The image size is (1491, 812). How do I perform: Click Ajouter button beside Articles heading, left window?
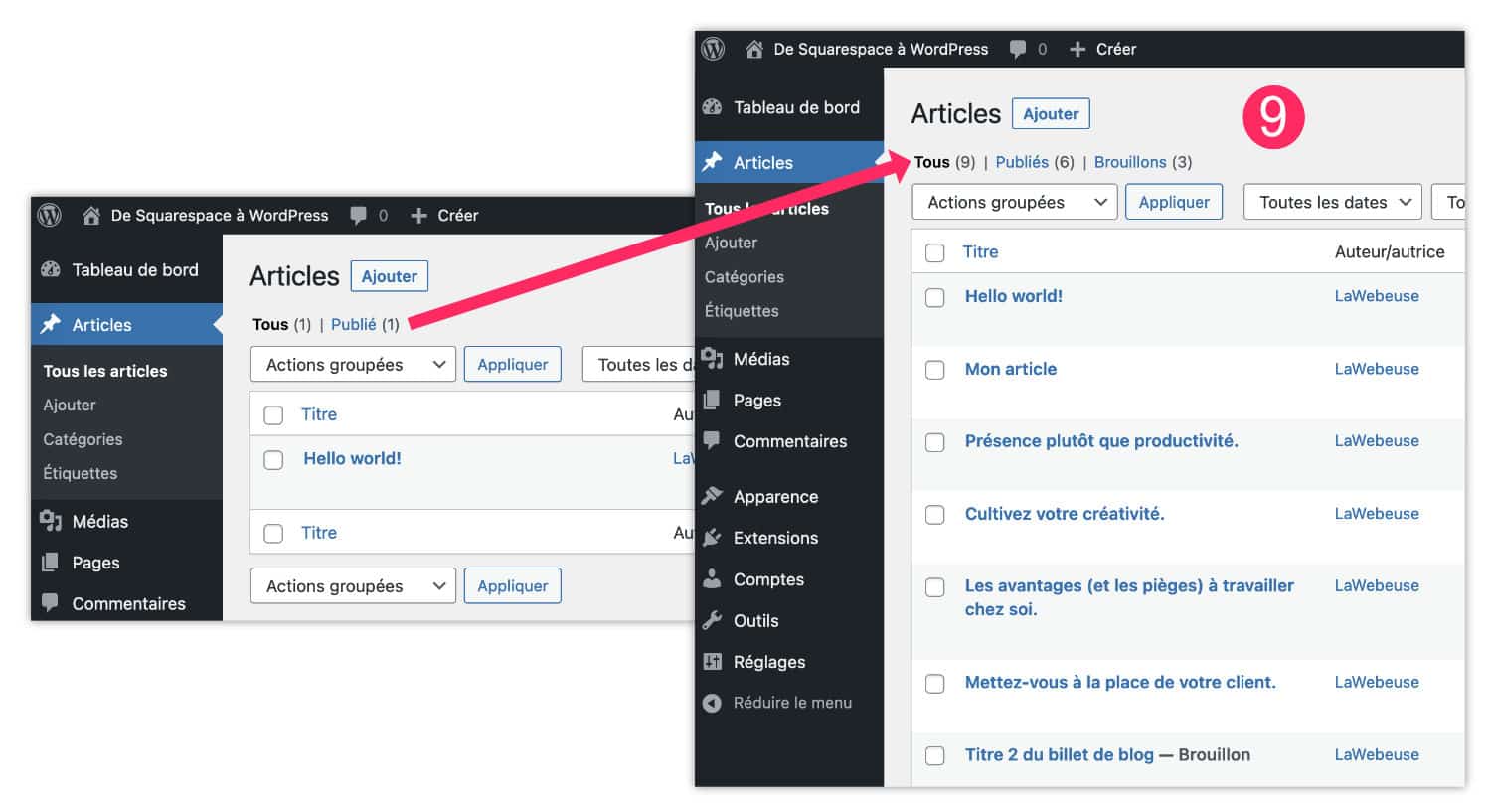pyautogui.click(x=390, y=276)
